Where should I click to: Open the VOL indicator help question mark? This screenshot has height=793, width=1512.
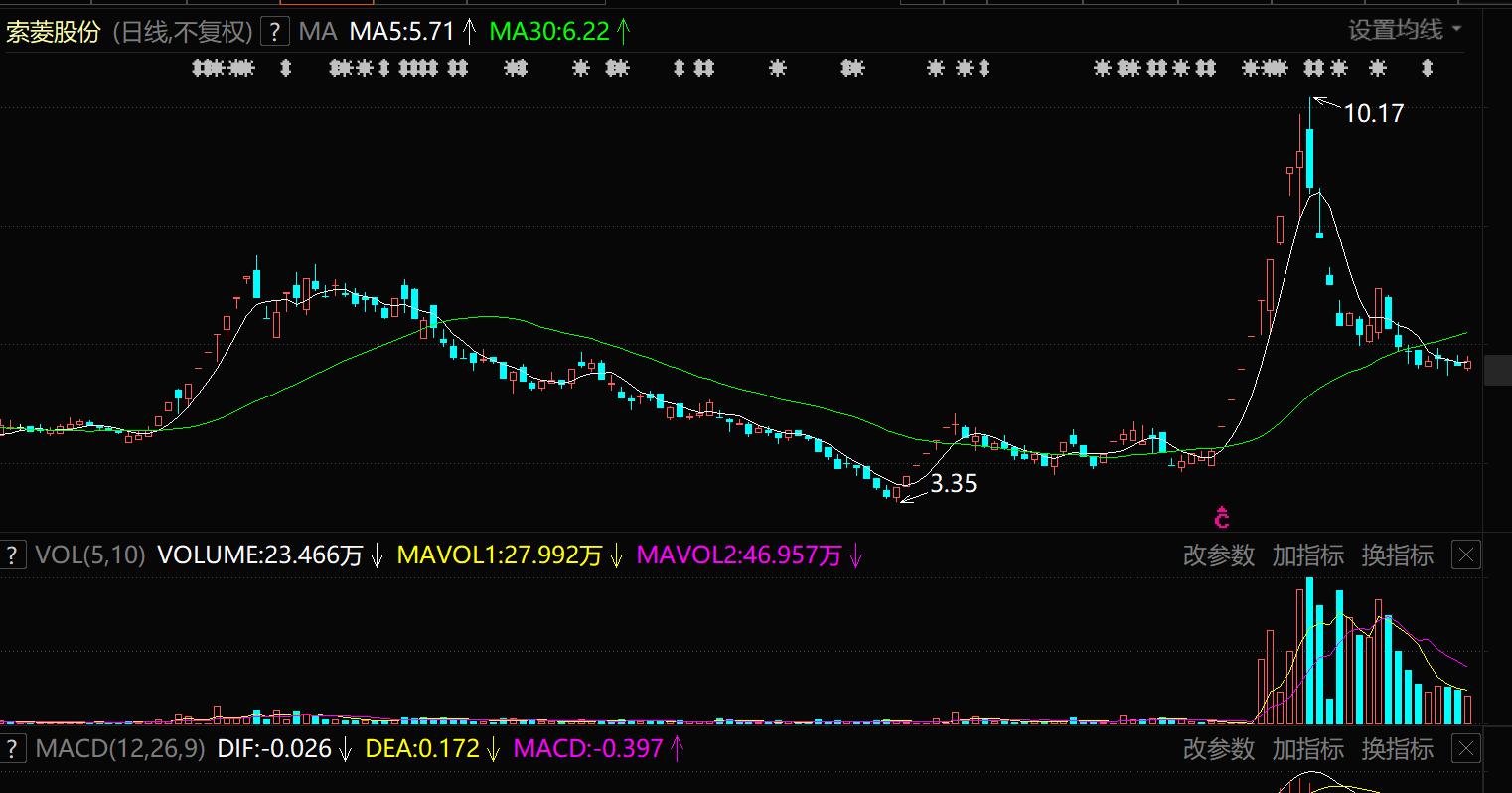click(x=12, y=555)
